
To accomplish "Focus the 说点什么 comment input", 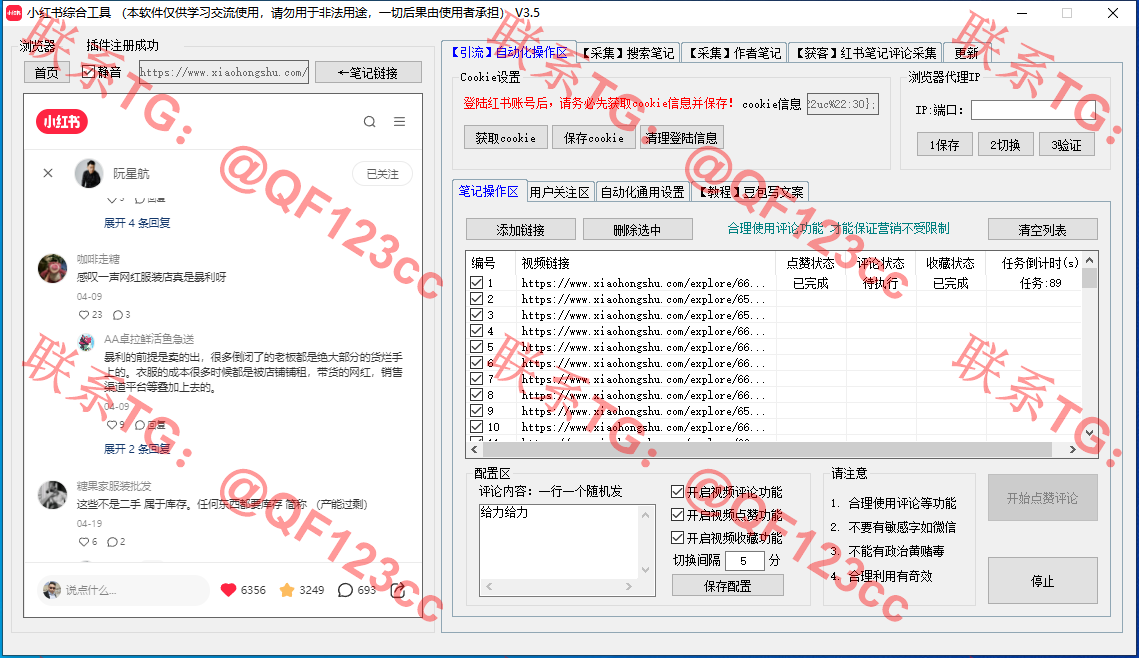I will (x=123, y=590).
